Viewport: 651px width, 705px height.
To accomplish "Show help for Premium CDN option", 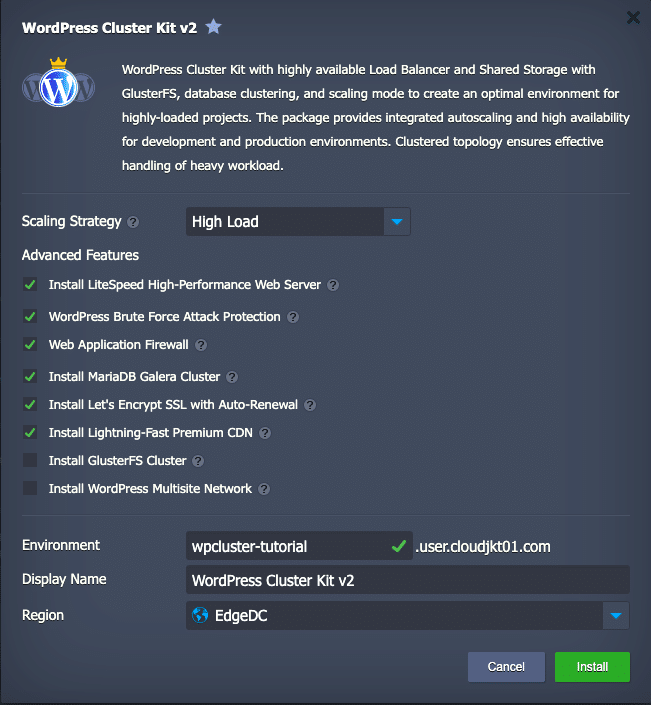I will coord(265,433).
